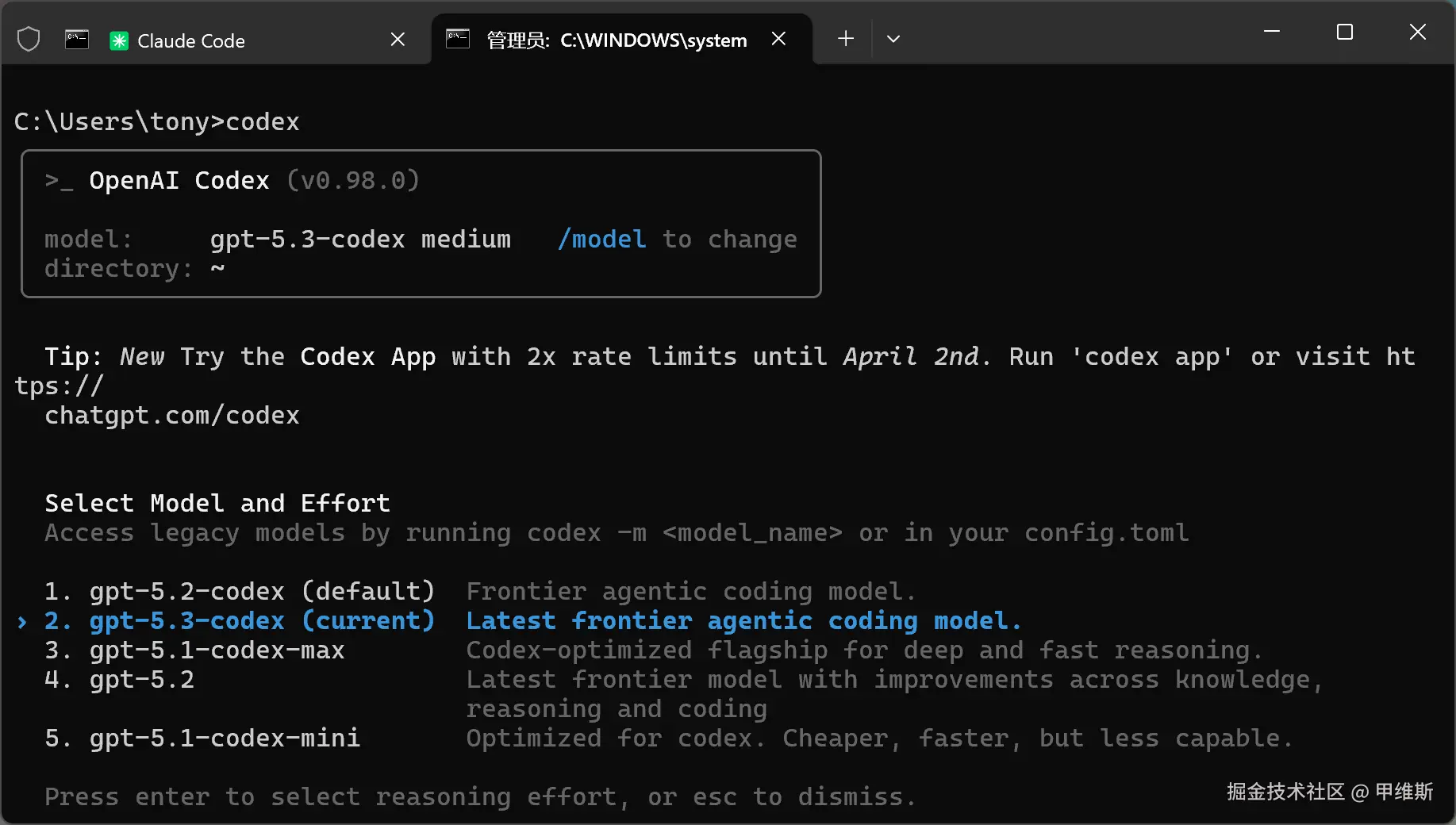Click the green Claude Code asterisk icon
The image size is (1456, 825).
tap(119, 40)
